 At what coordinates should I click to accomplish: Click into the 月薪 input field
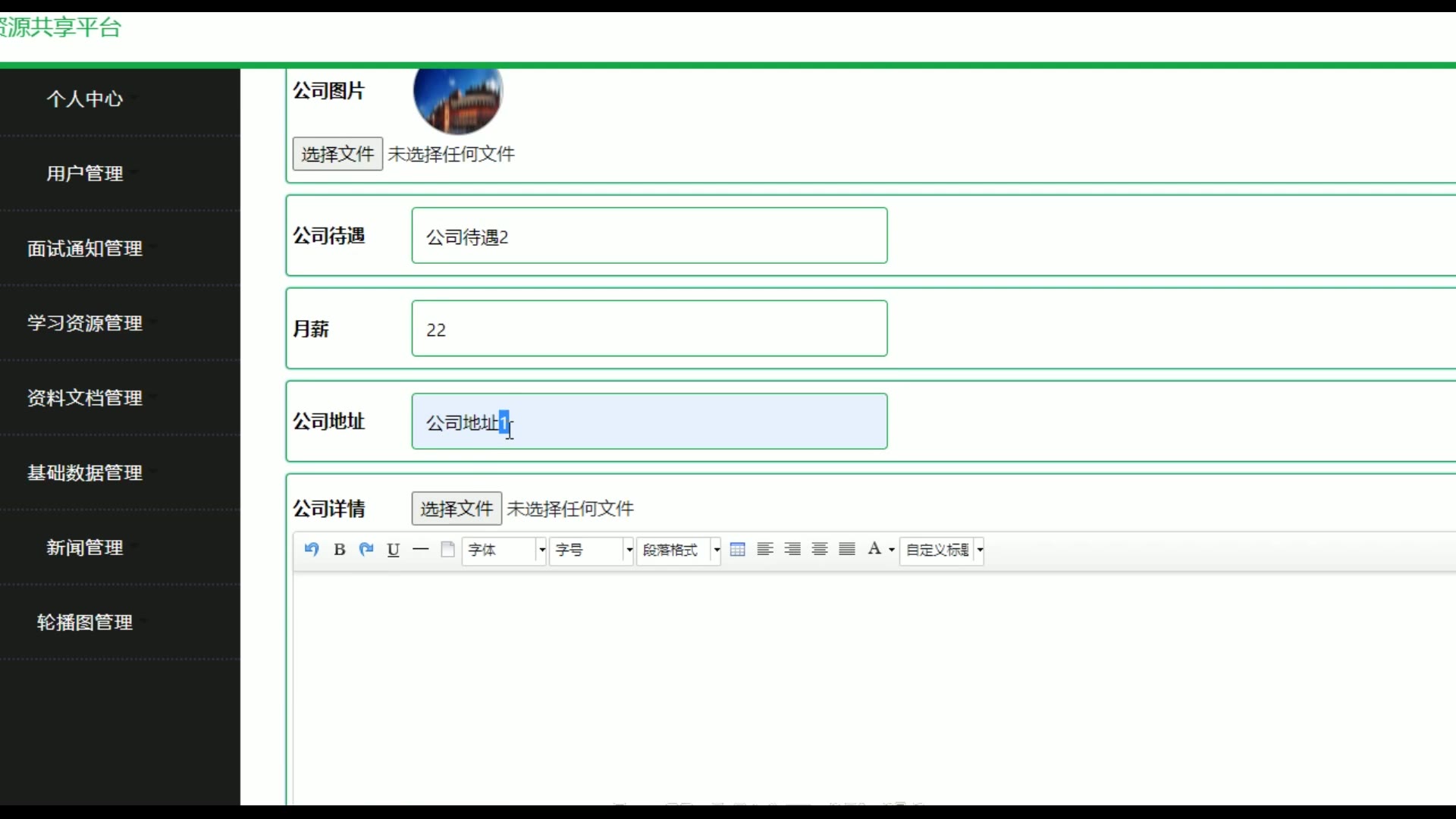coord(649,328)
